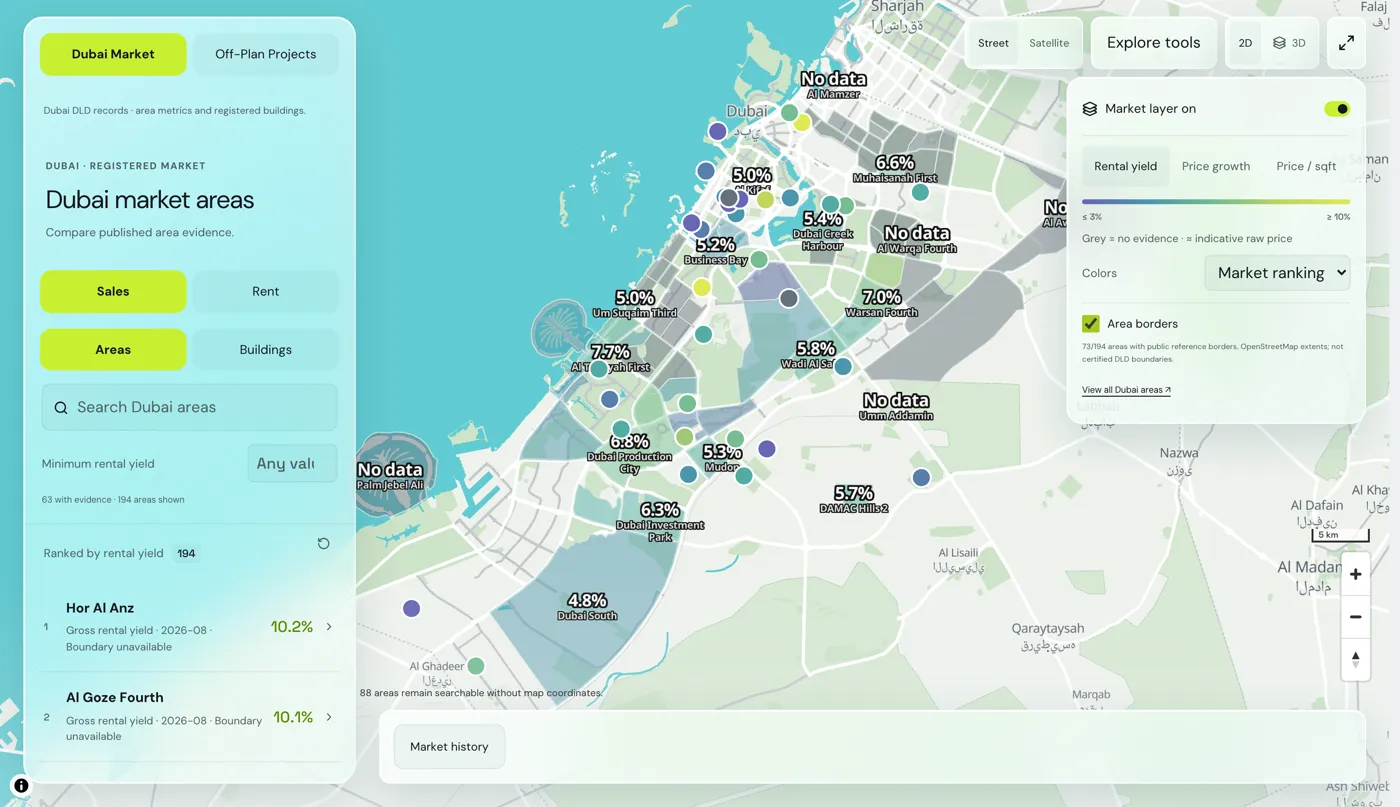The image size is (1400, 807).
Task: Open the Market ranking colors dropdown
Action: [x=1277, y=273]
